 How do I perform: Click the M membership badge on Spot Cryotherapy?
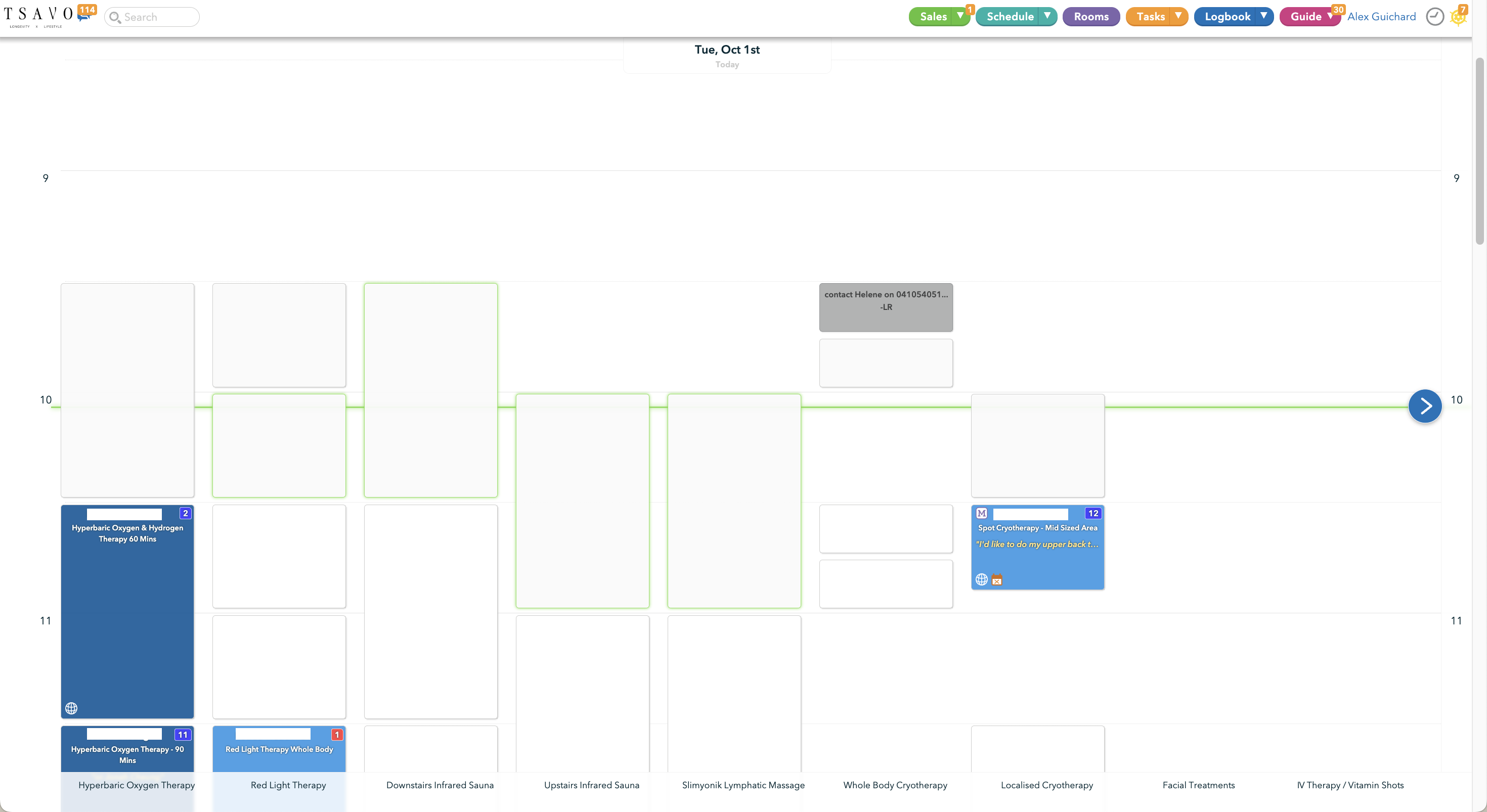point(981,513)
